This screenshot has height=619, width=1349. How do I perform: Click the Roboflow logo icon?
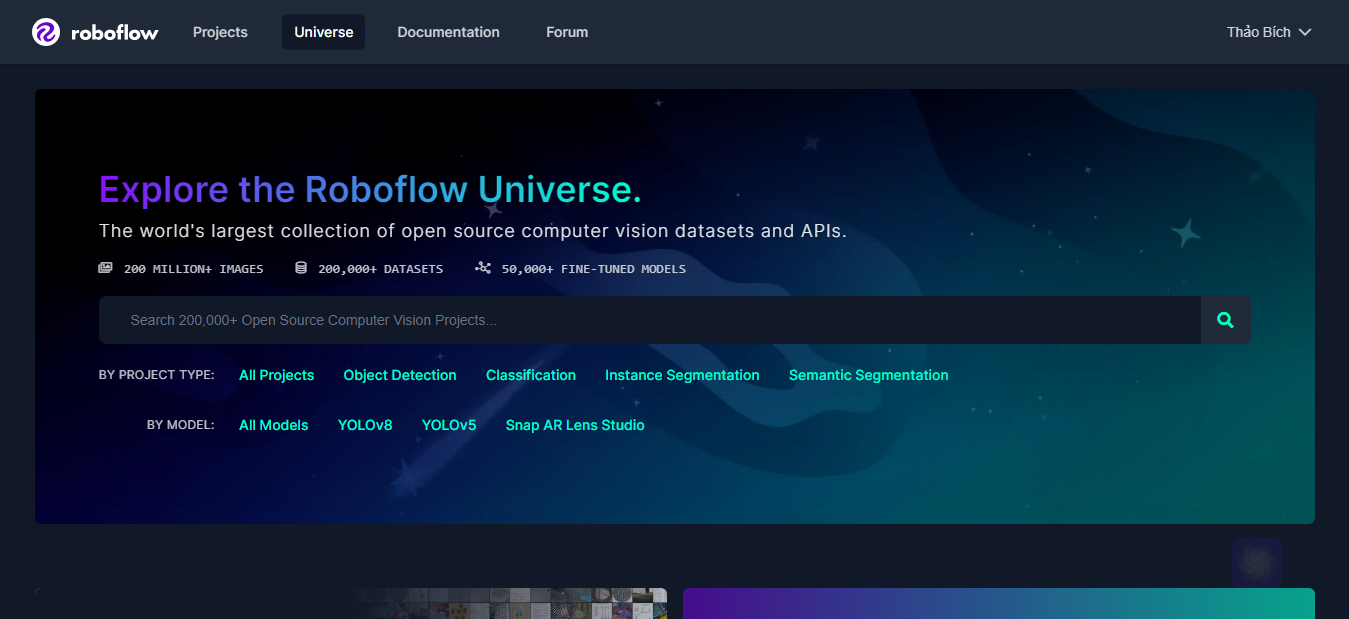(46, 32)
